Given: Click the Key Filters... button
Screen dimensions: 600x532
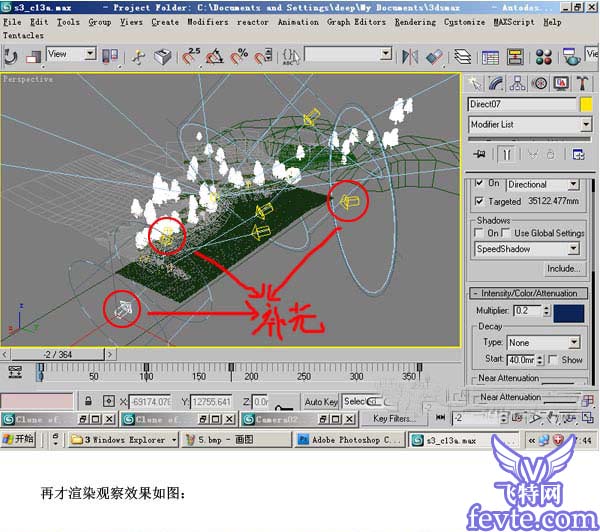Looking at the screenshot, I should 394,418.
